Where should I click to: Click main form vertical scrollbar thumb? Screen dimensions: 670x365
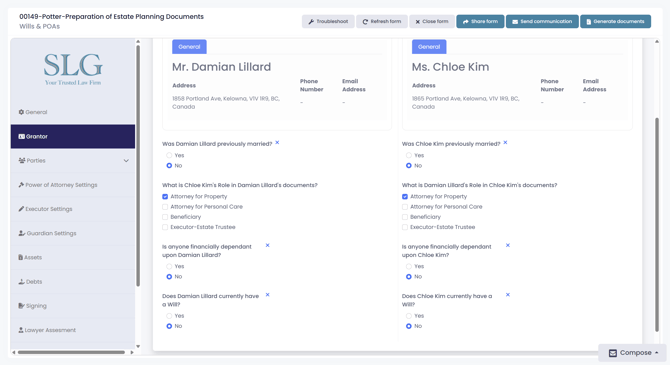click(657, 224)
